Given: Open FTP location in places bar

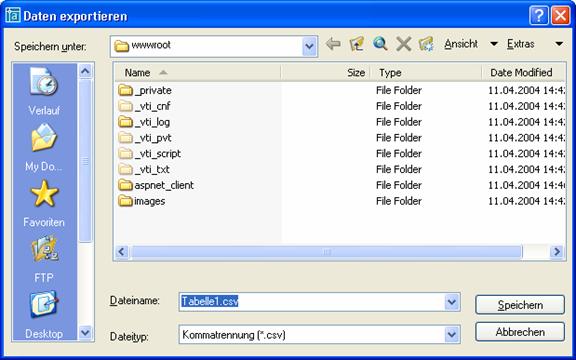Looking at the screenshot, I should coord(44,259).
